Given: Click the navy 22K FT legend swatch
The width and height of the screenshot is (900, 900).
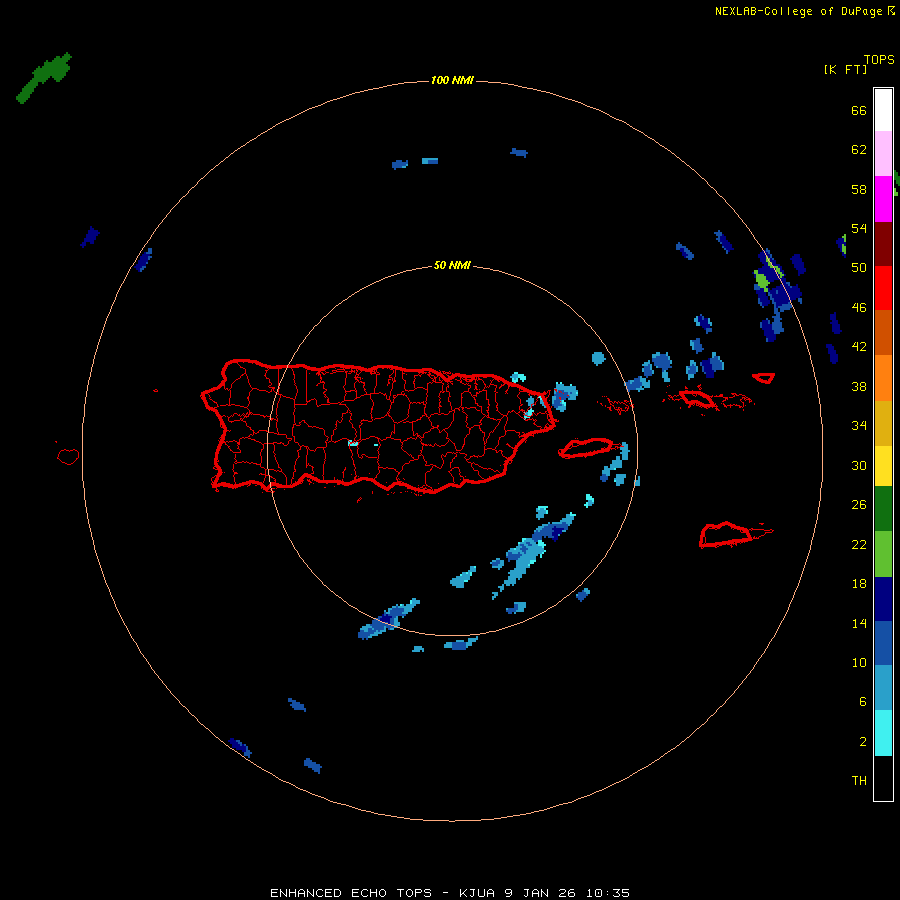Looking at the screenshot, I should pos(883,599).
